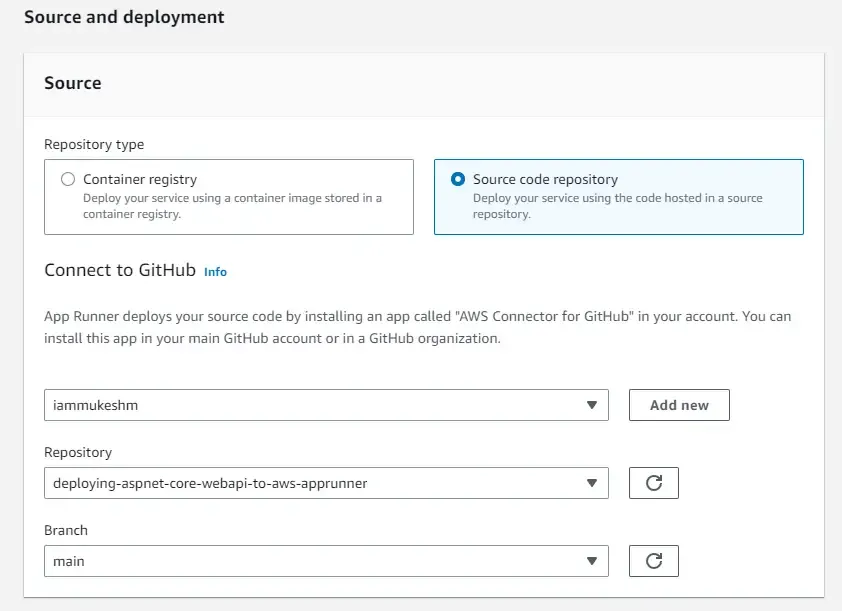The width and height of the screenshot is (842, 611).
Task: Click the Source and deployment header
Action: [124, 17]
